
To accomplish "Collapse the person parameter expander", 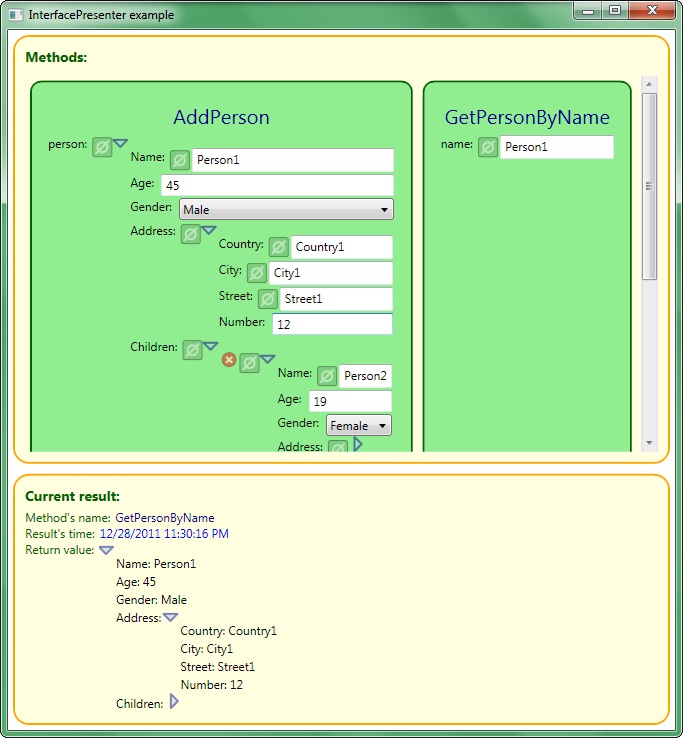I will pos(121,143).
